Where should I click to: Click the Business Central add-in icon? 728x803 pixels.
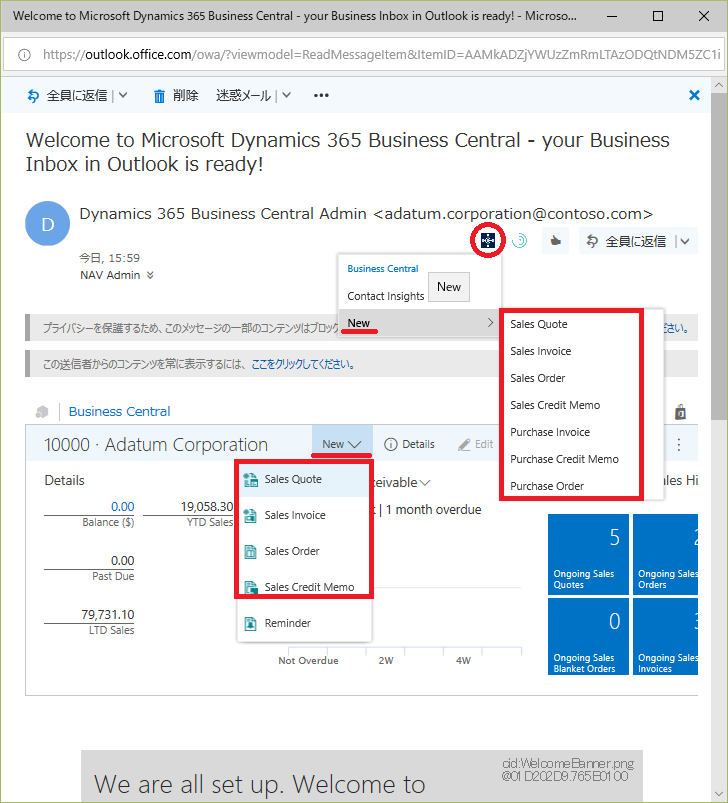[488, 240]
